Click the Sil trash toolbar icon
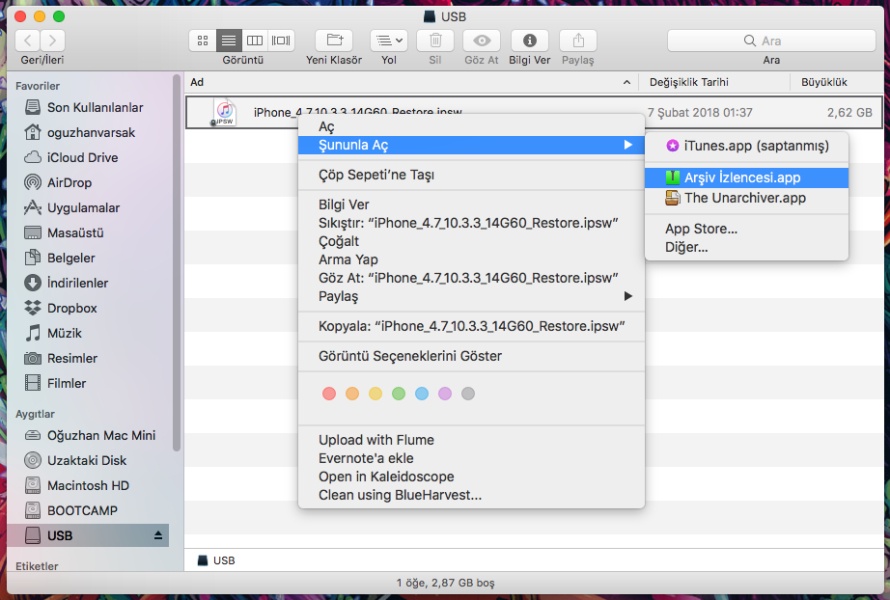Viewport: 890px width, 600px height. pos(435,41)
